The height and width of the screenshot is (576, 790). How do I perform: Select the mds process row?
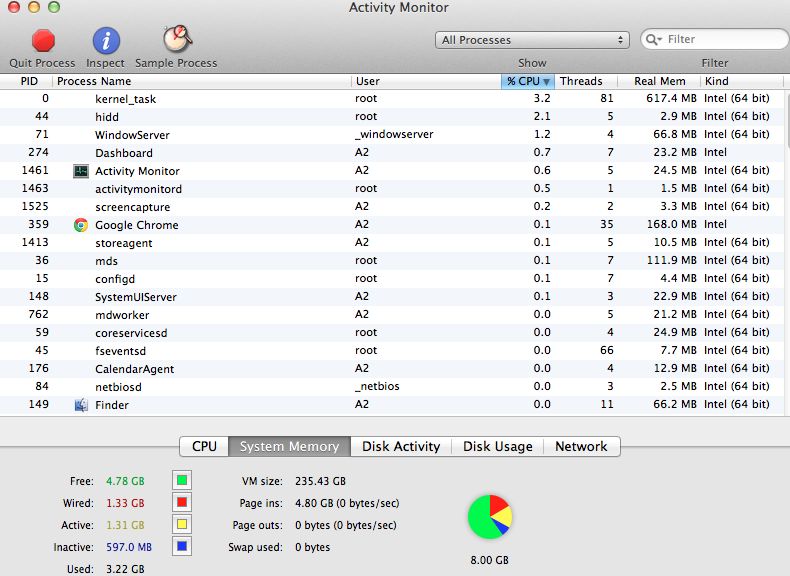392,261
